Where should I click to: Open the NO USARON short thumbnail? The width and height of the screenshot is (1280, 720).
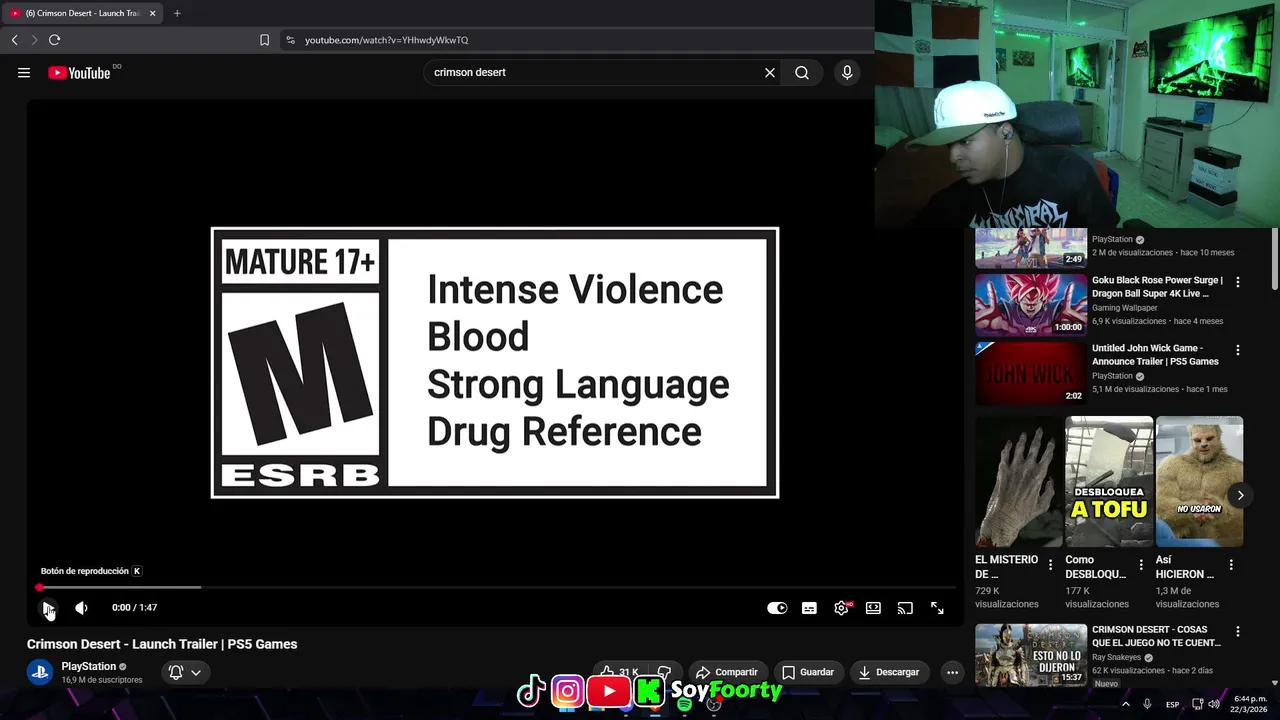pyautogui.click(x=1199, y=481)
